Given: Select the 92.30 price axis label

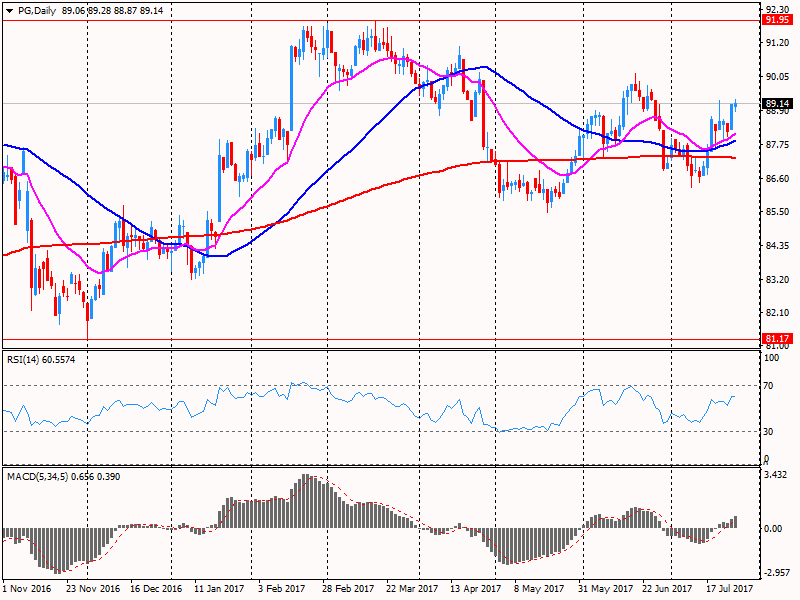Looking at the screenshot, I should (x=777, y=9).
